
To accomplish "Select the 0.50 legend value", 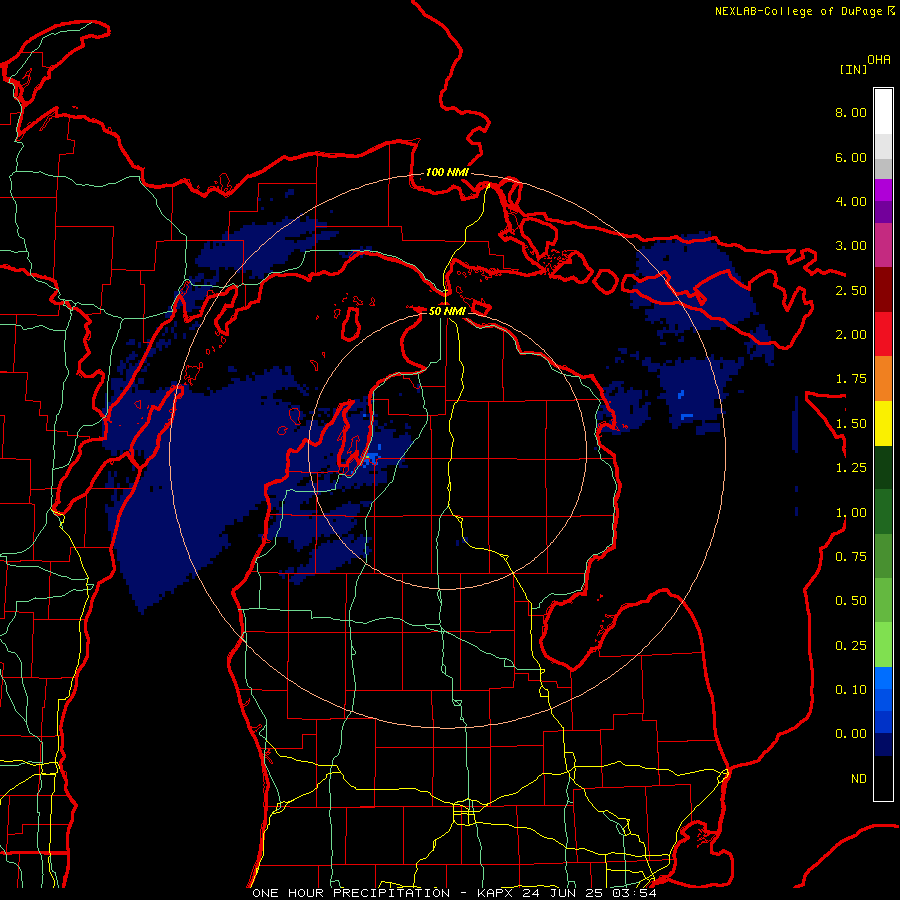I will coord(851,601).
